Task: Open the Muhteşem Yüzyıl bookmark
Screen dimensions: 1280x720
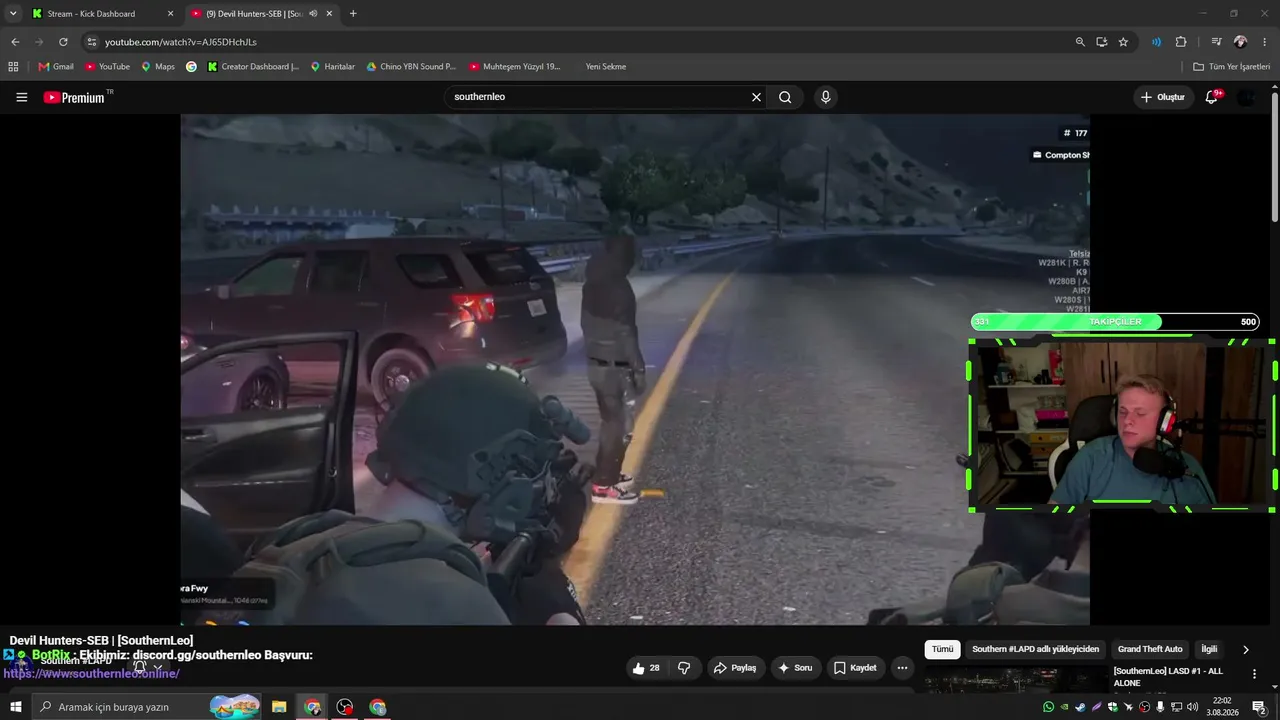Action: 515,67
